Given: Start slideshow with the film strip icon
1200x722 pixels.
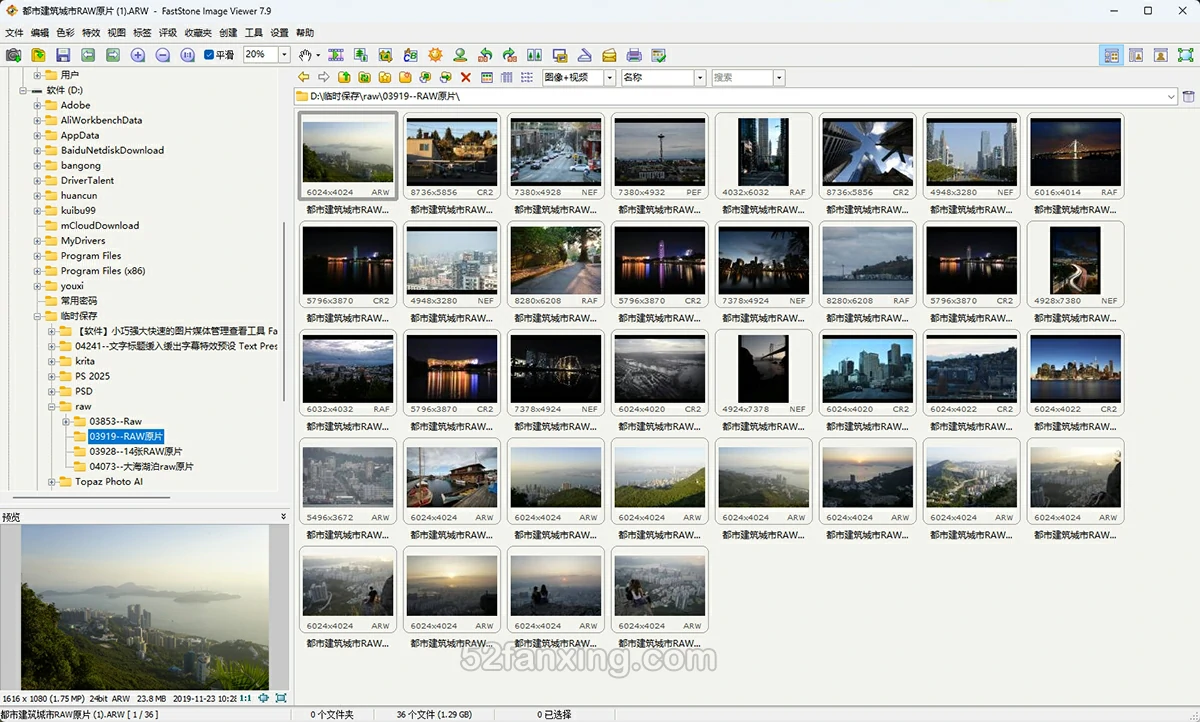Looking at the screenshot, I should [x=336, y=55].
